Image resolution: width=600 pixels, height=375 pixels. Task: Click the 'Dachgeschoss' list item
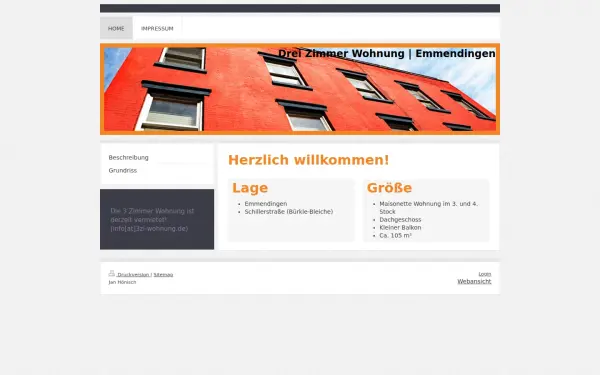click(400, 220)
